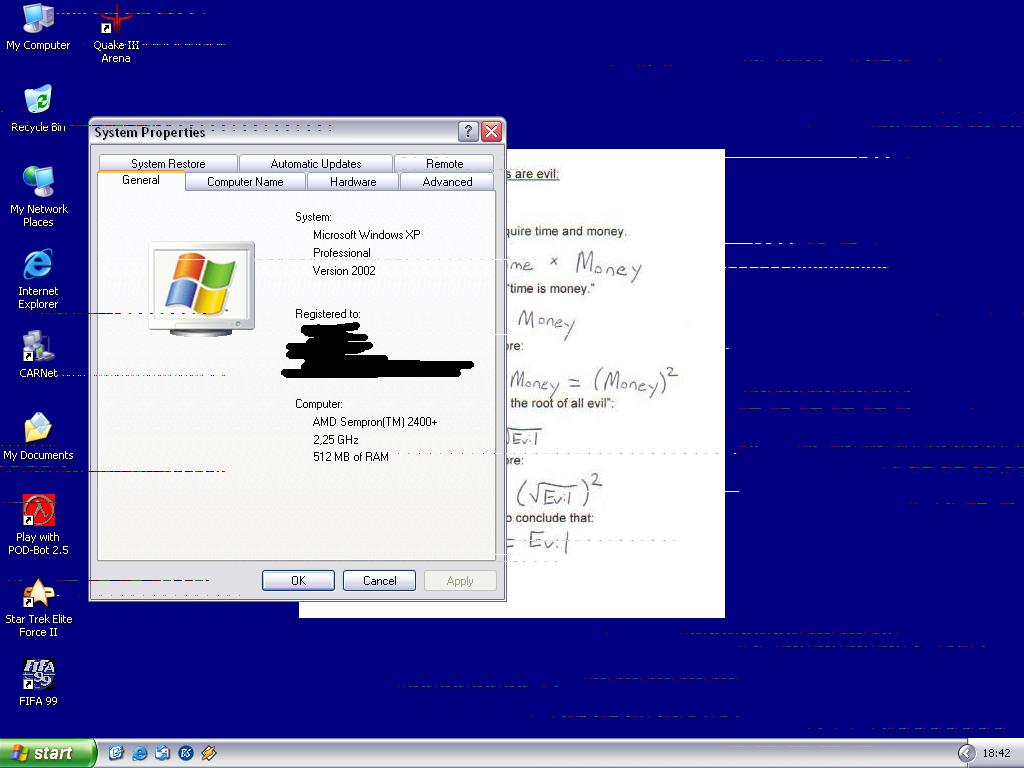Select the General tab

pyautogui.click(x=140, y=180)
